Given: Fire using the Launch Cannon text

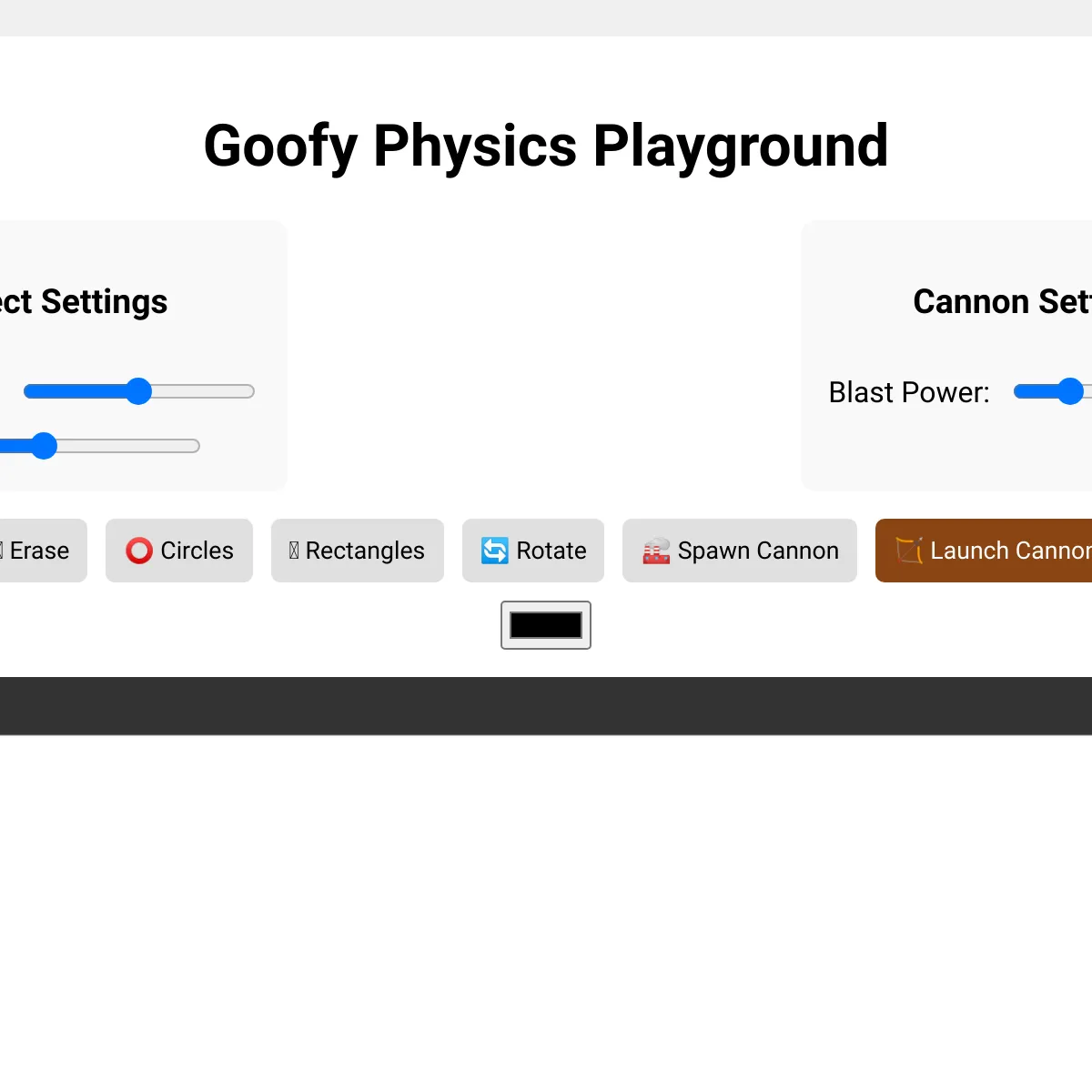Looking at the screenshot, I should [x=1011, y=551].
